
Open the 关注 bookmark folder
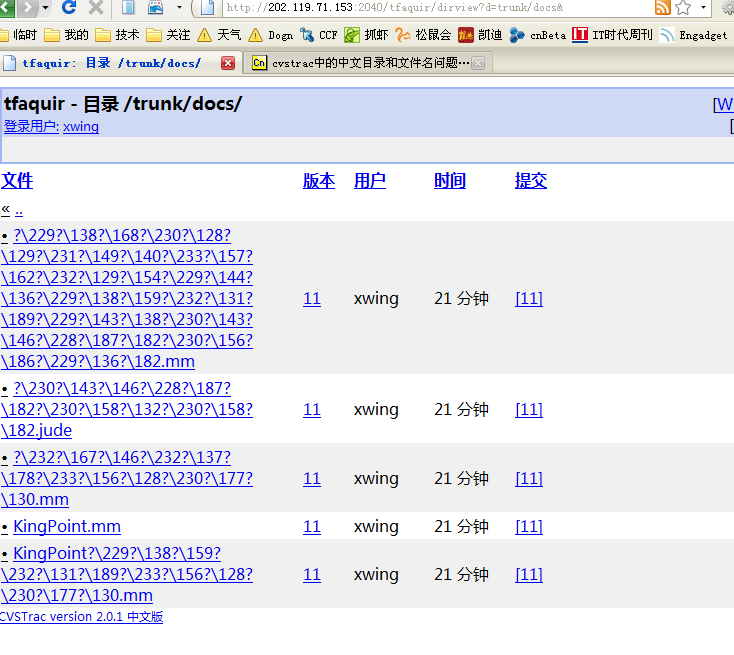pos(168,35)
